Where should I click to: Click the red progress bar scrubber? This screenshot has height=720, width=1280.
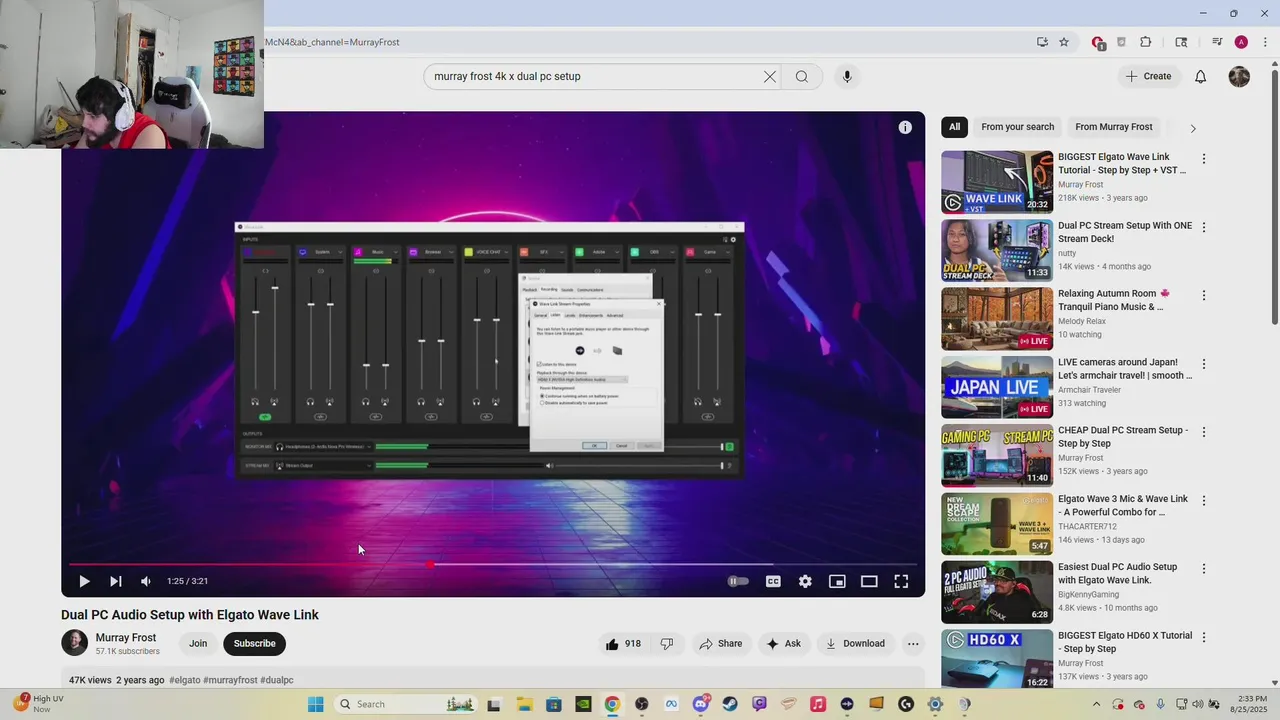(x=430, y=564)
